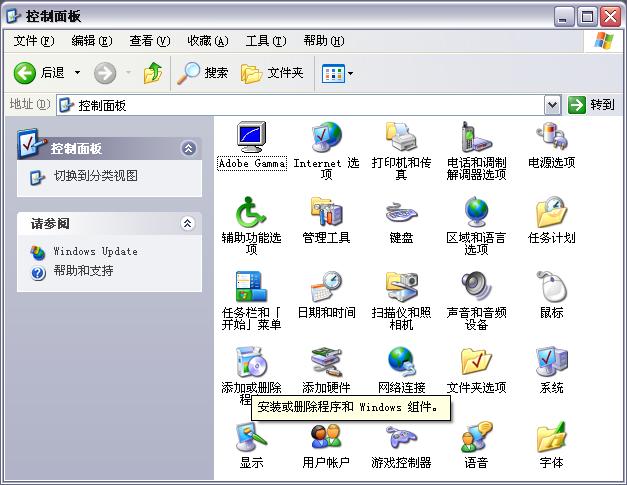627x485 pixels.
Task: Open Internet 选项 icon
Action: point(326,137)
